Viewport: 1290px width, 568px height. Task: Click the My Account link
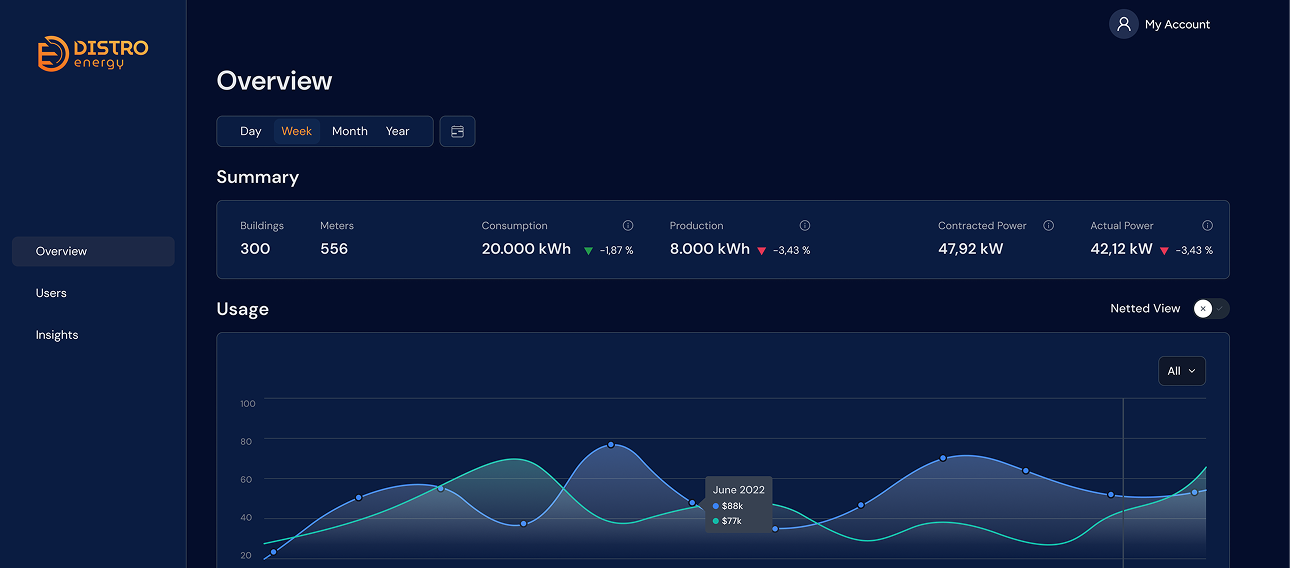click(x=1177, y=24)
